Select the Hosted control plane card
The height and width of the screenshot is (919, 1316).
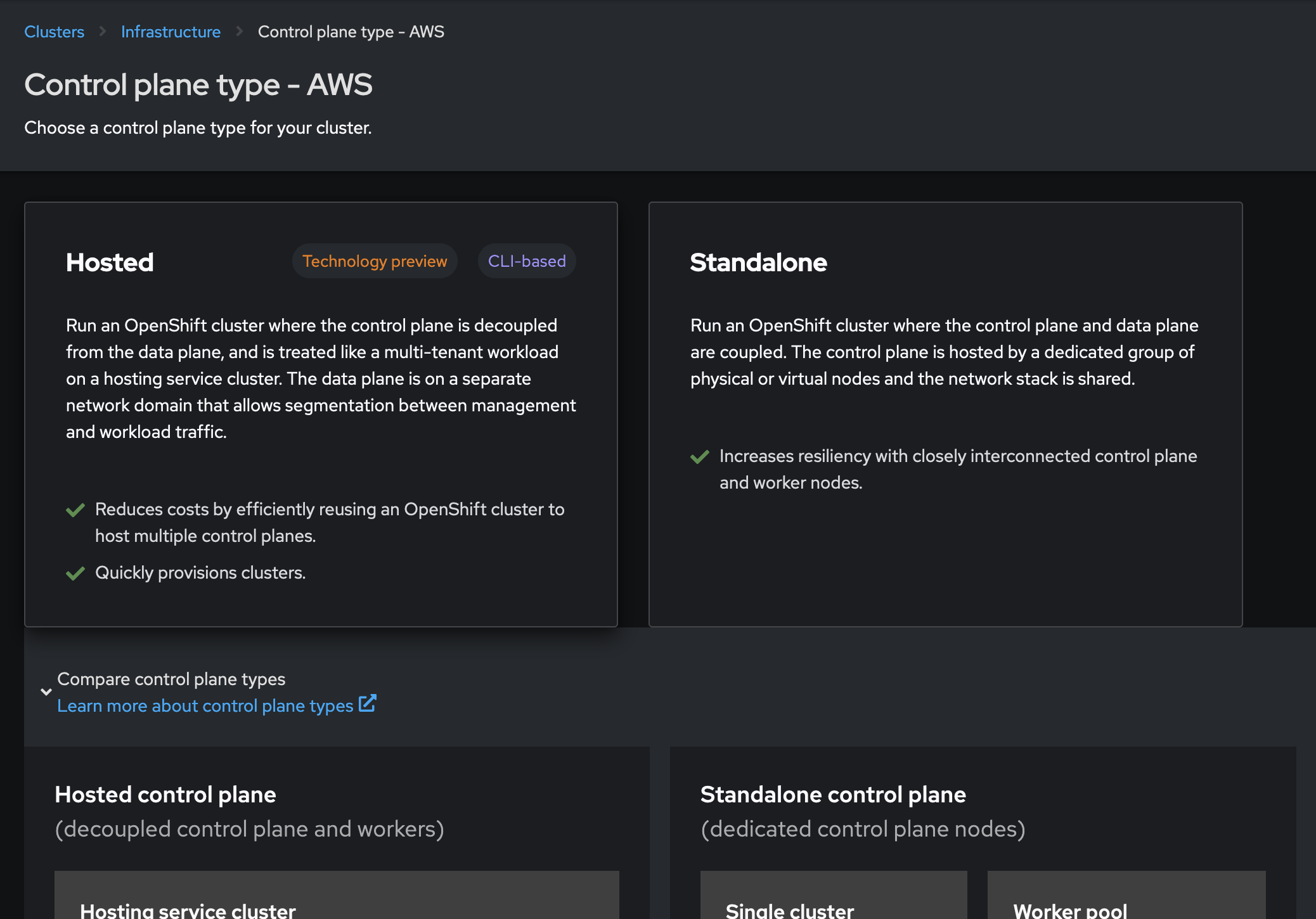tap(321, 414)
